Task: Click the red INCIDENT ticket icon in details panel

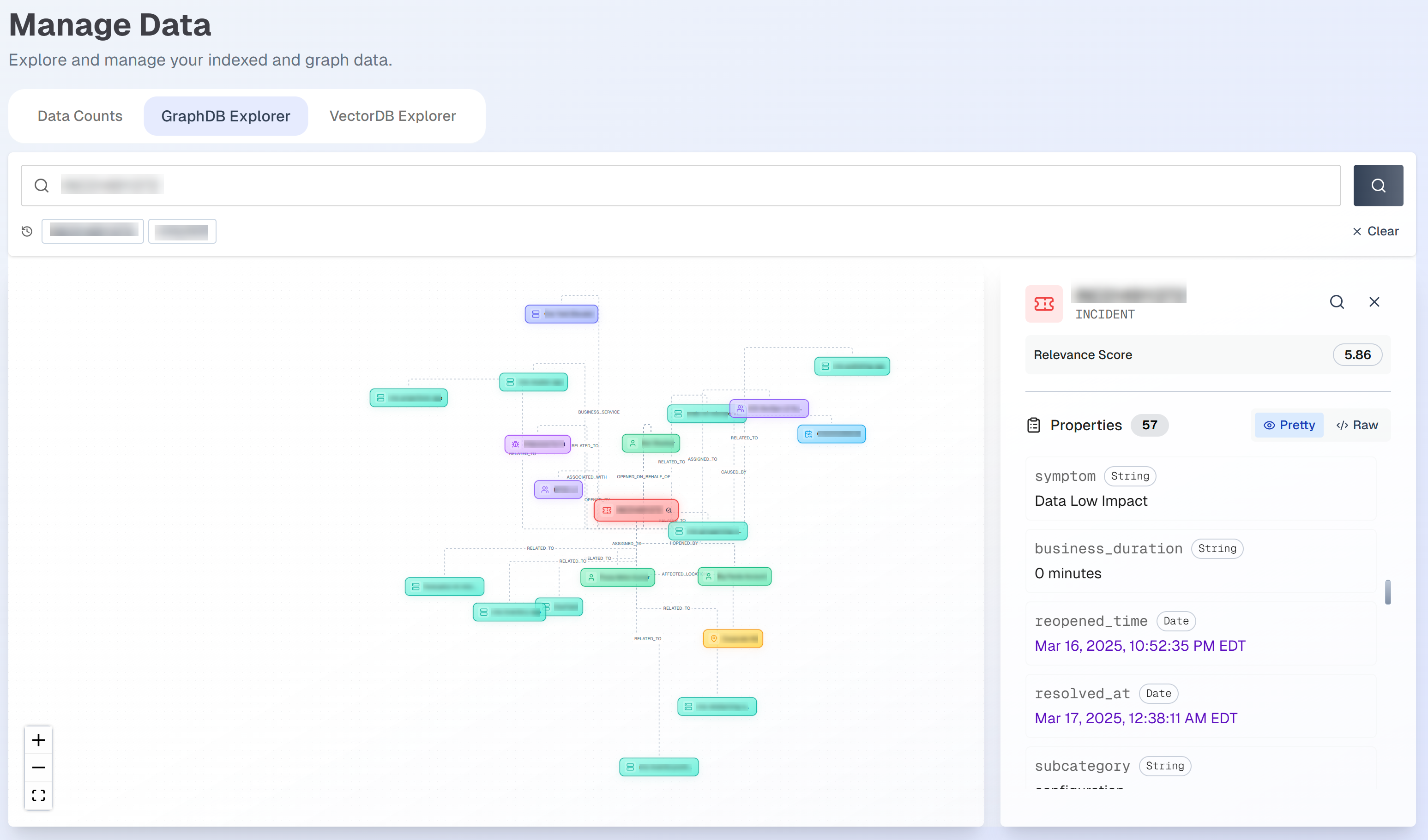Action: point(1044,304)
